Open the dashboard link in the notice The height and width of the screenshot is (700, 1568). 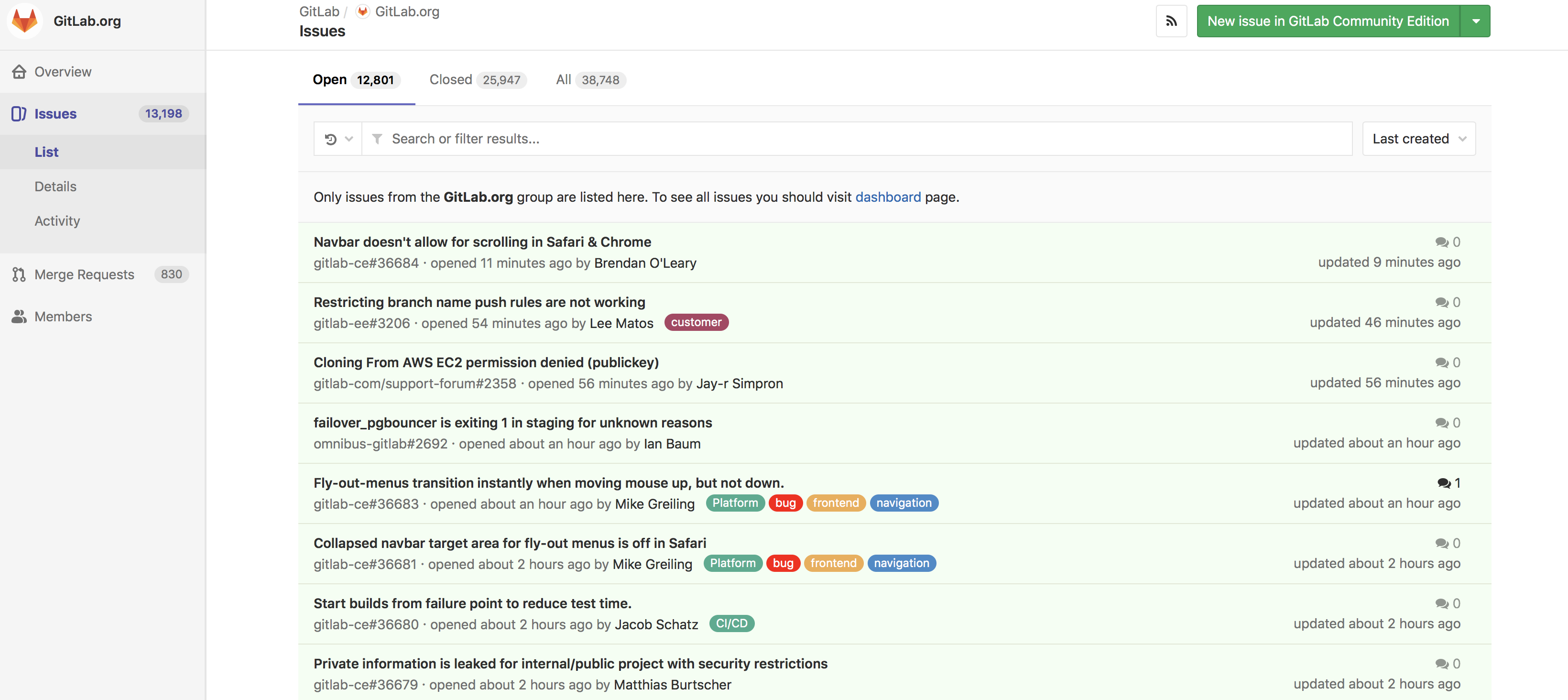(888, 197)
